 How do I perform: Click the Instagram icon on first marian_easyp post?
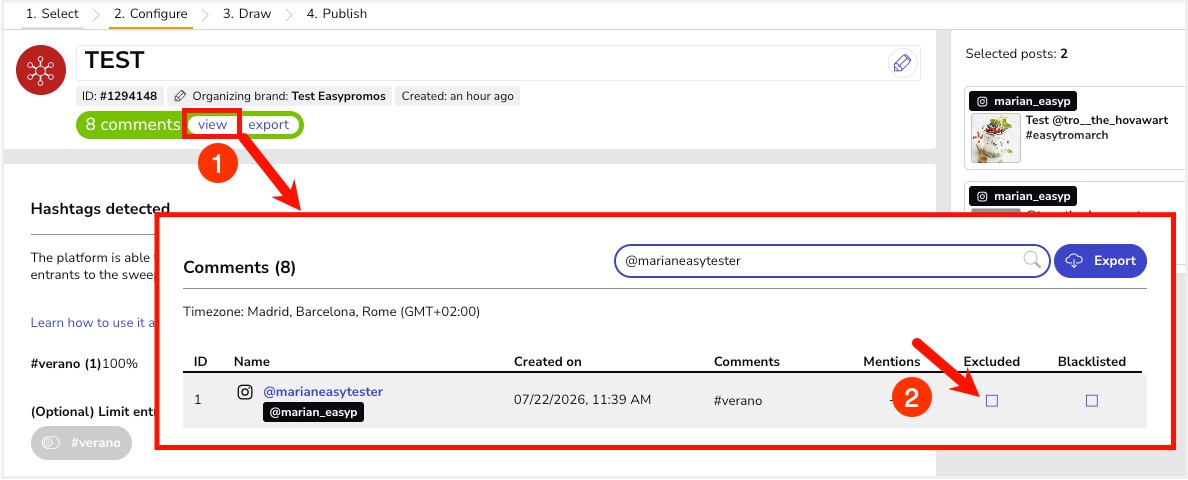coord(982,101)
